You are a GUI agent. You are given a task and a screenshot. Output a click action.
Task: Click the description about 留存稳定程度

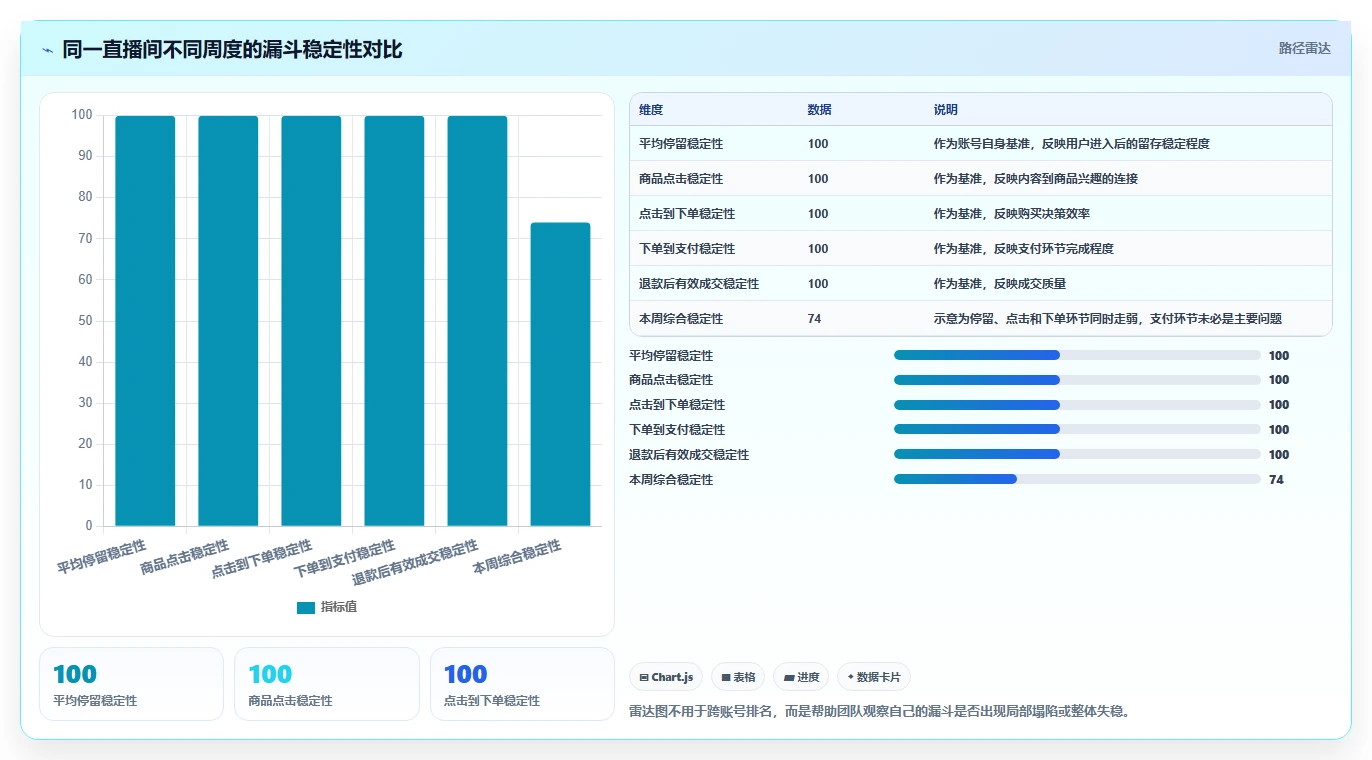(1072, 144)
